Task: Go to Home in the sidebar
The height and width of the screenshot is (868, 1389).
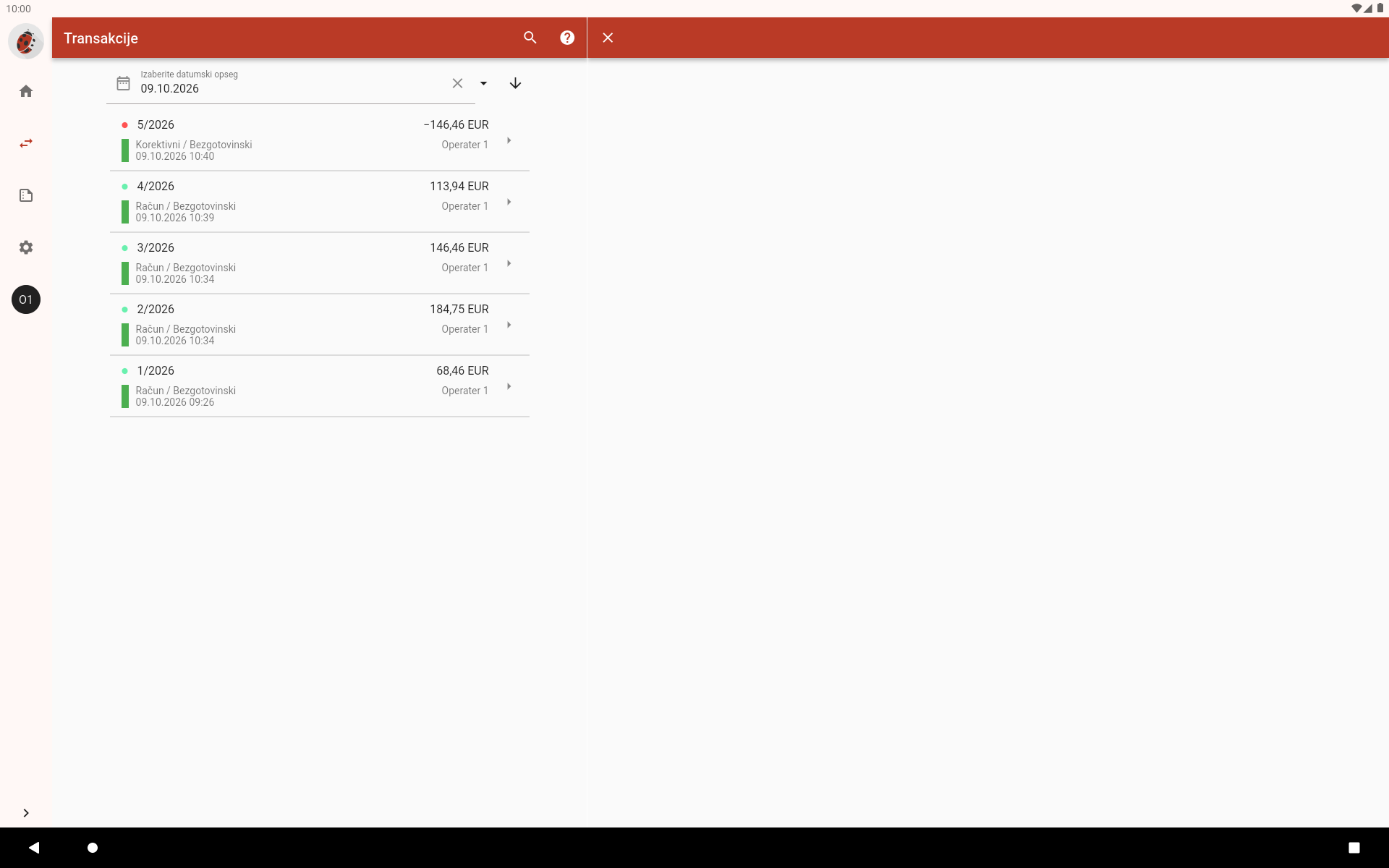Action: point(26,91)
